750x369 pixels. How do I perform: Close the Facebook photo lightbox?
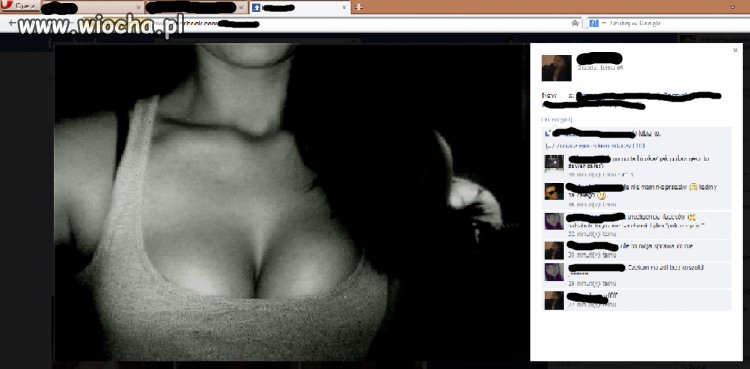(735, 50)
